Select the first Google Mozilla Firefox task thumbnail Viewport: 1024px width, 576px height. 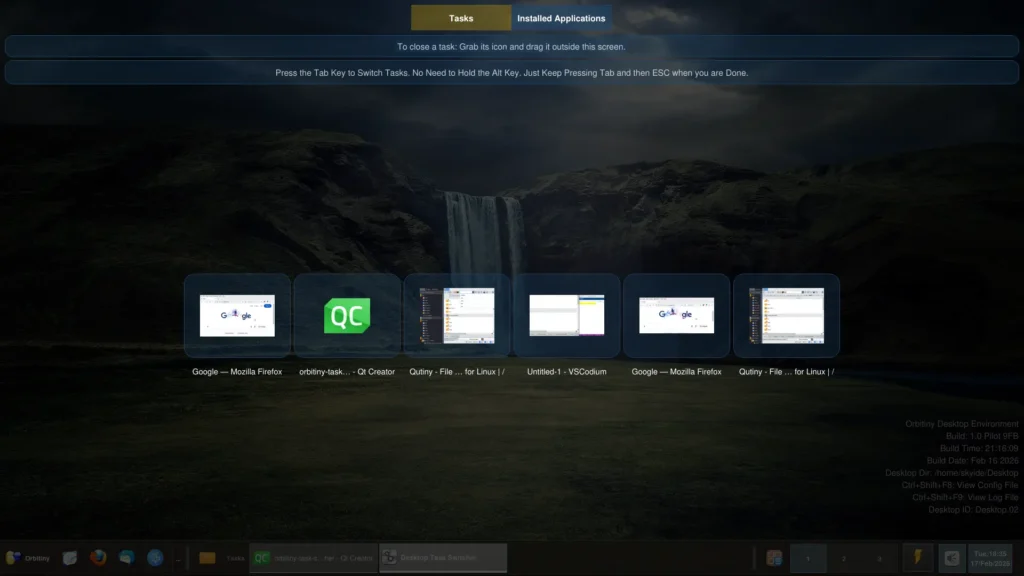point(237,316)
